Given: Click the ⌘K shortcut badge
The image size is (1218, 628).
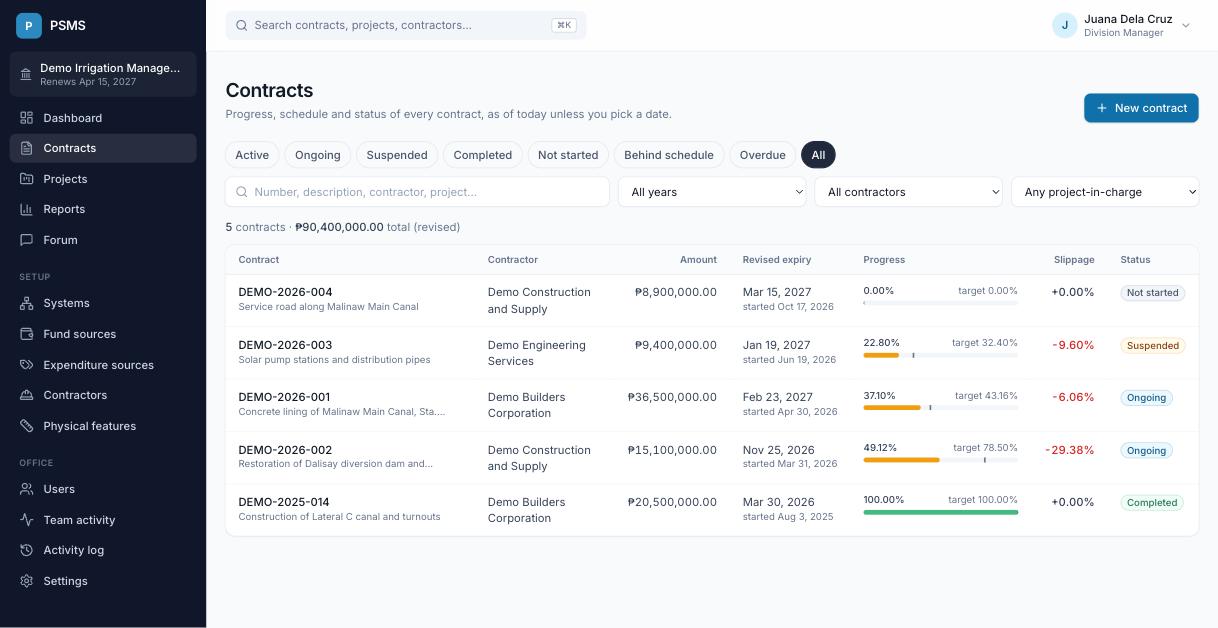Looking at the screenshot, I should pos(564,25).
